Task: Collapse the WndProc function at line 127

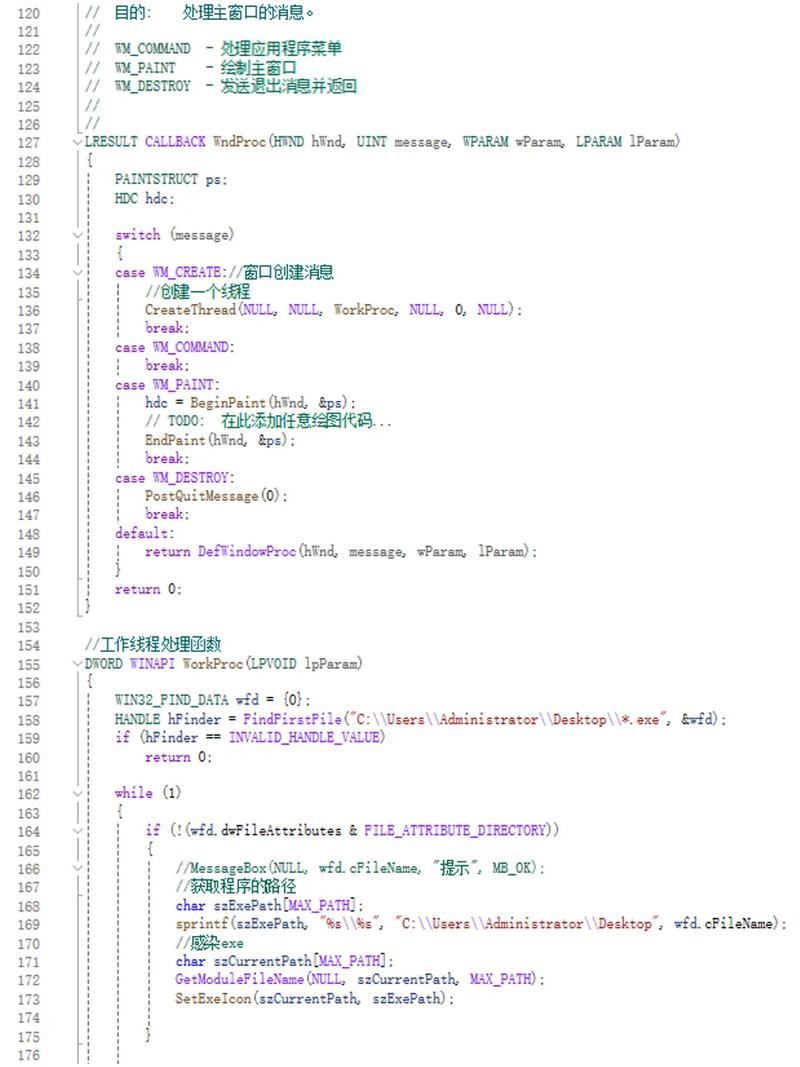Action: [x=78, y=142]
